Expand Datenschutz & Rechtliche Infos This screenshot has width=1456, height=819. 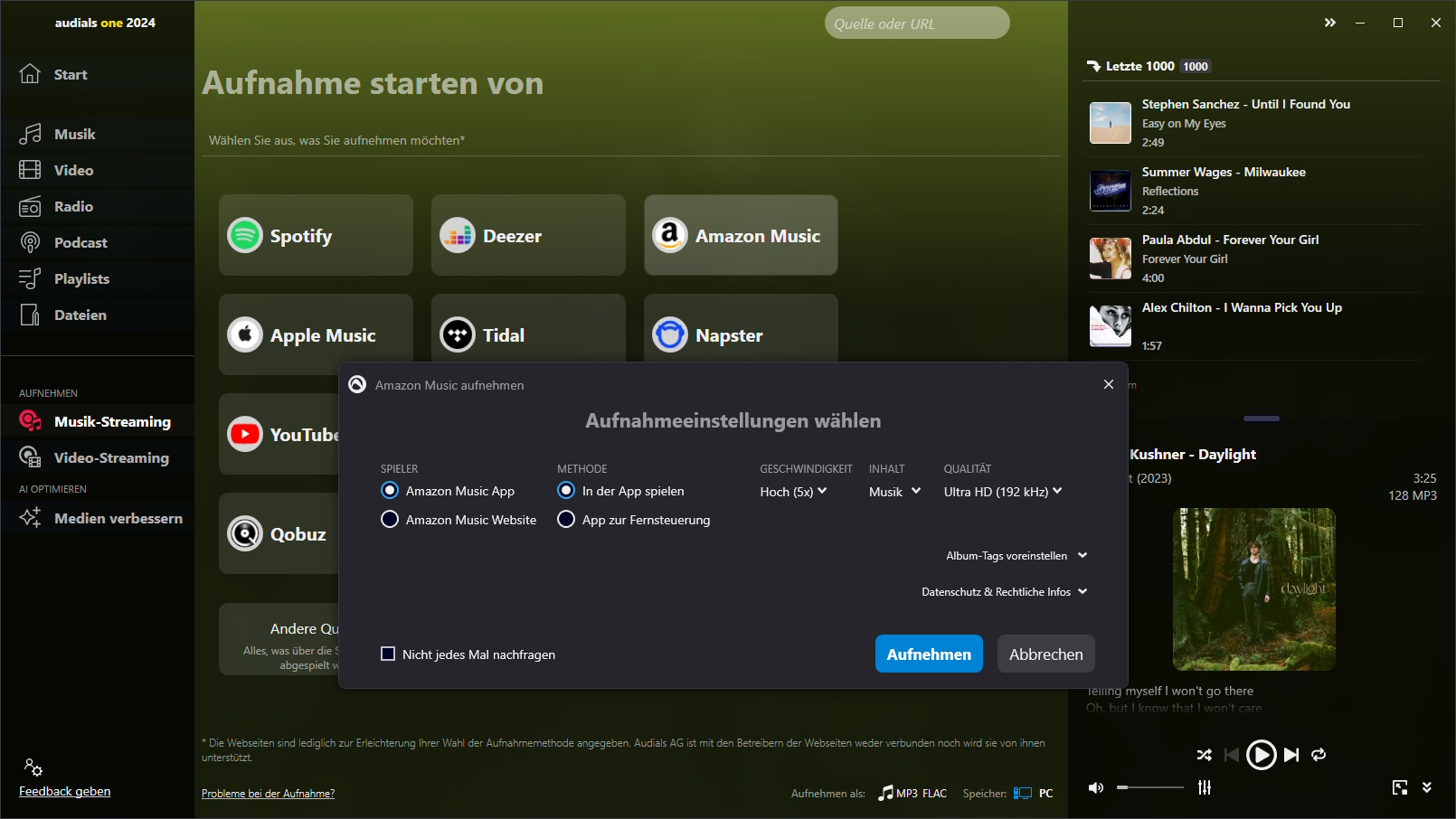point(1005,592)
